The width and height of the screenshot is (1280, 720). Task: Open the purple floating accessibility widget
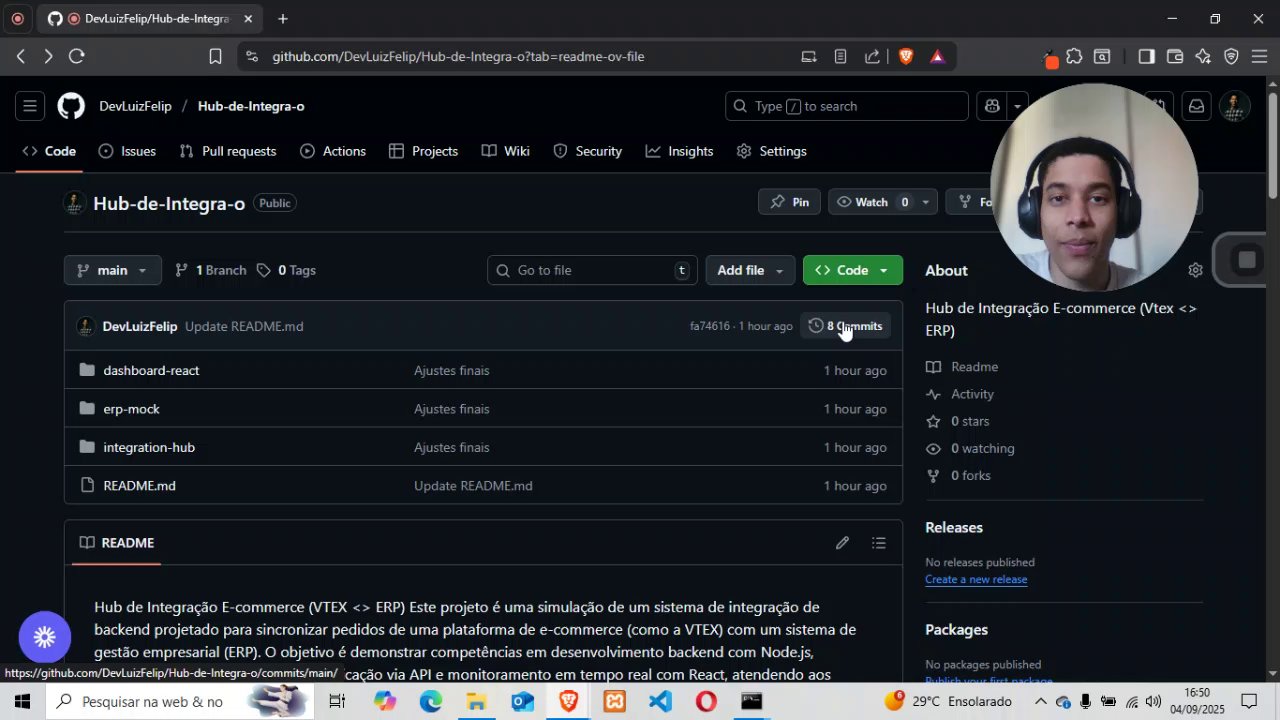(x=45, y=637)
